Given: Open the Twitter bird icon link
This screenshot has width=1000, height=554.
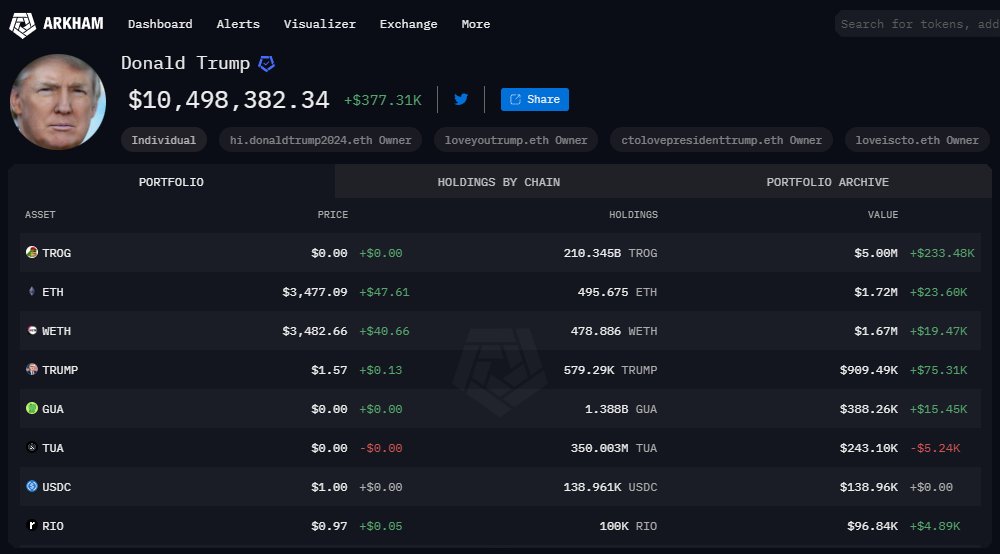Looking at the screenshot, I should [x=461, y=99].
